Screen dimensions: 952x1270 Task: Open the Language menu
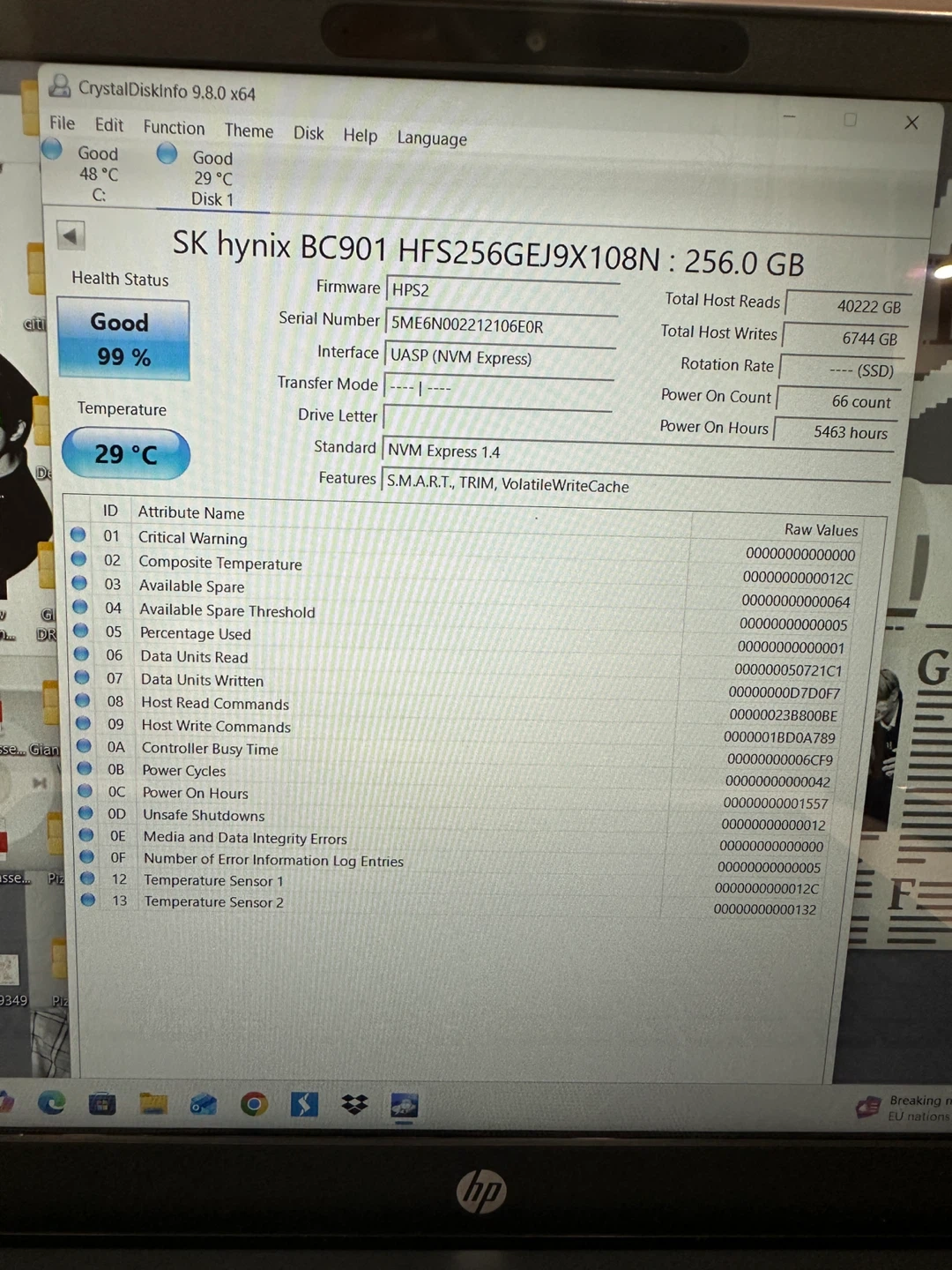432,138
